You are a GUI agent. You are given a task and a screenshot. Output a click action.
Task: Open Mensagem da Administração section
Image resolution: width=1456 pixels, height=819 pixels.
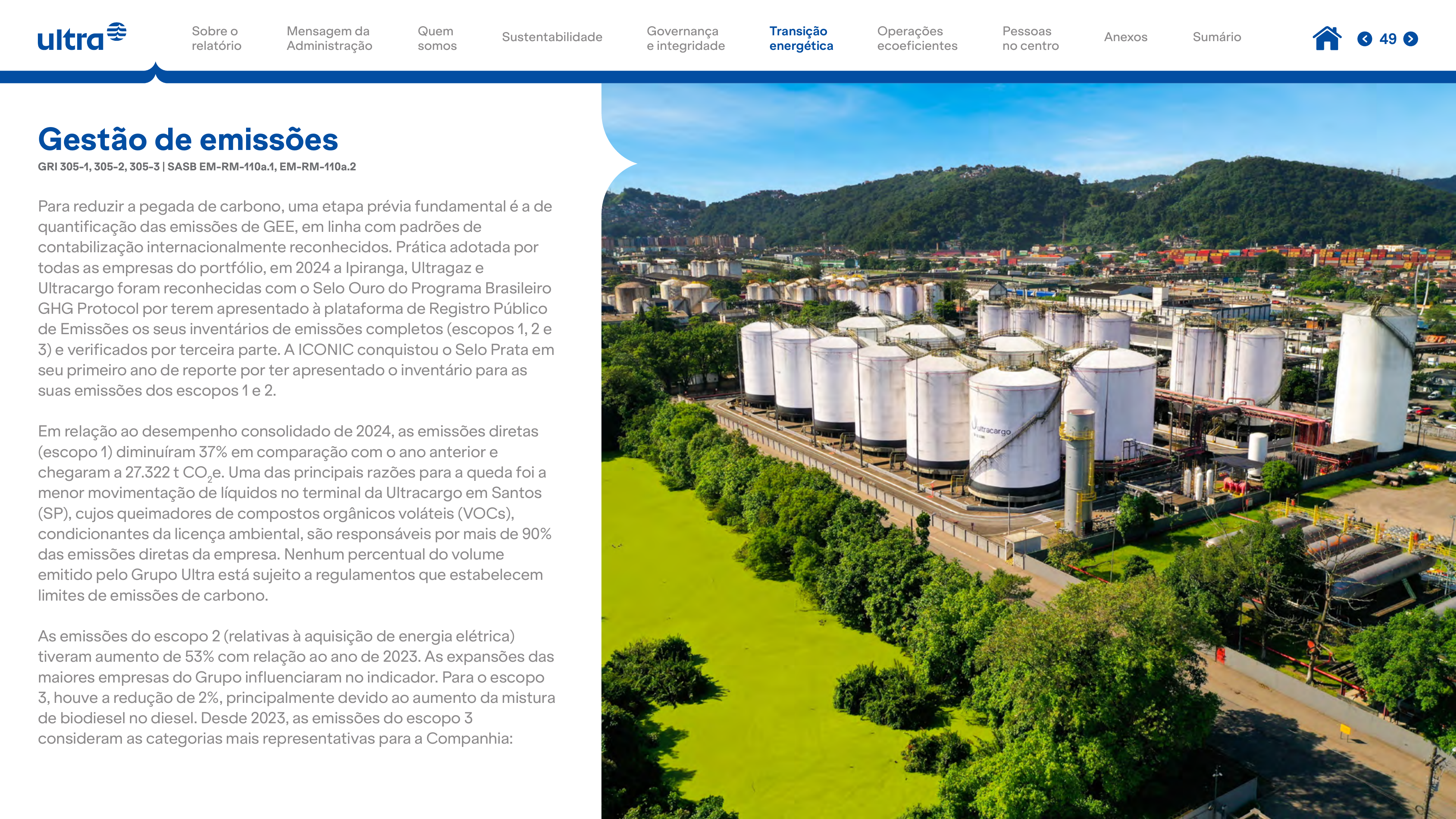(329, 39)
